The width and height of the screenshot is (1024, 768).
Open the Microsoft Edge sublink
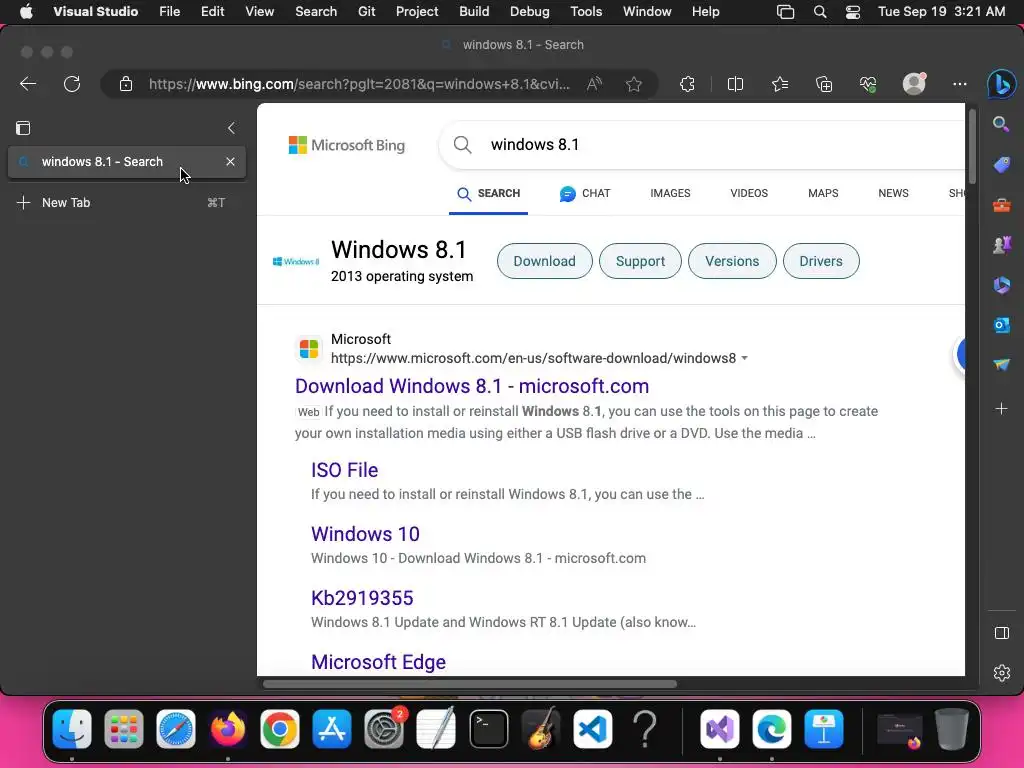(x=378, y=662)
